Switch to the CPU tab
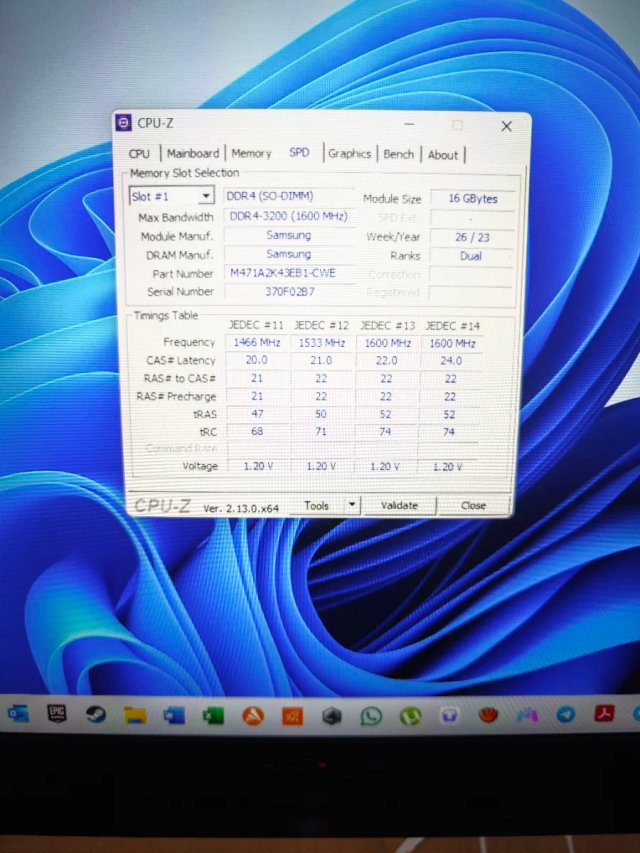Viewport: 640px width, 853px height. (139, 153)
